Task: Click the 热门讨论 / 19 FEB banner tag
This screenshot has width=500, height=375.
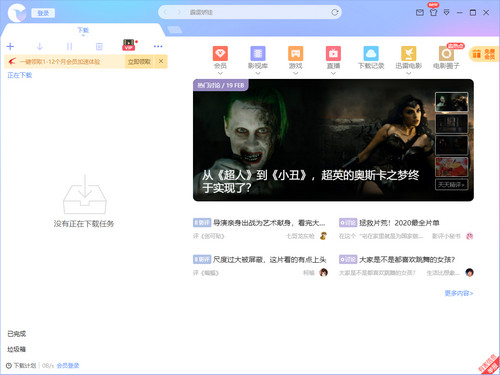Action: pyautogui.click(x=221, y=85)
